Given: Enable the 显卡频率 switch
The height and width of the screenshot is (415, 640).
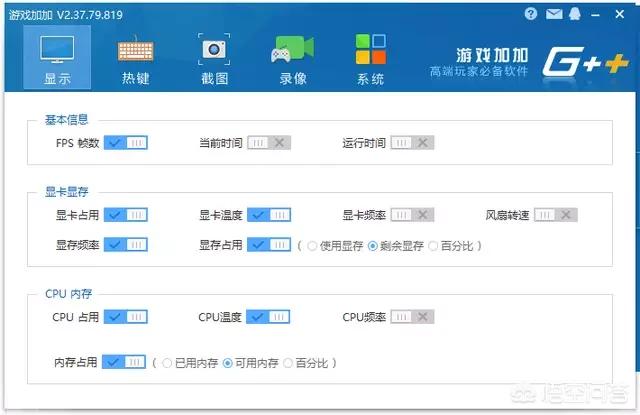Looking at the screenshot, I should [x=412, y=215].
